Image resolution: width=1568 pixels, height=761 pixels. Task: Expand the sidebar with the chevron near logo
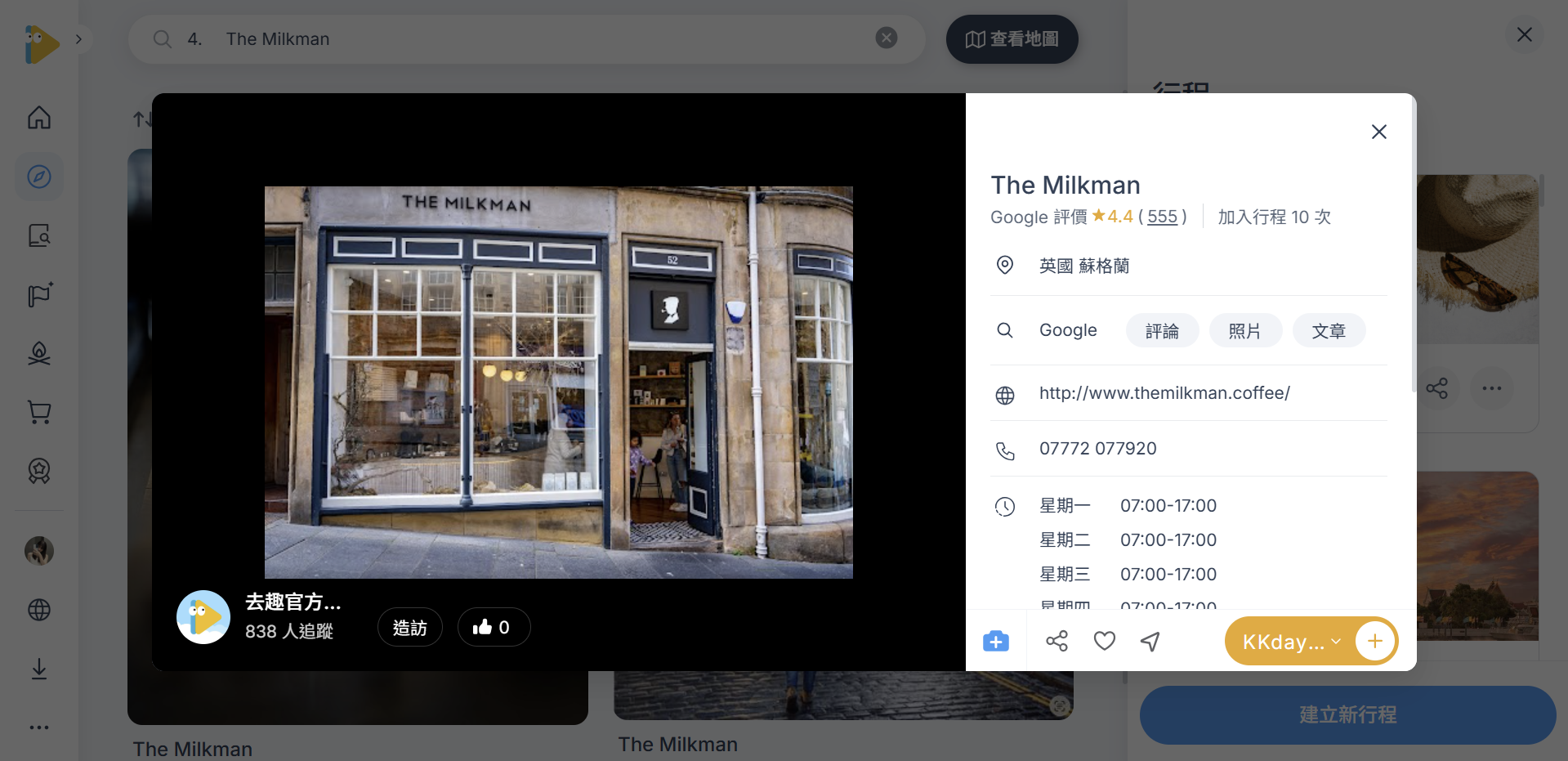(x=78, y=38)
